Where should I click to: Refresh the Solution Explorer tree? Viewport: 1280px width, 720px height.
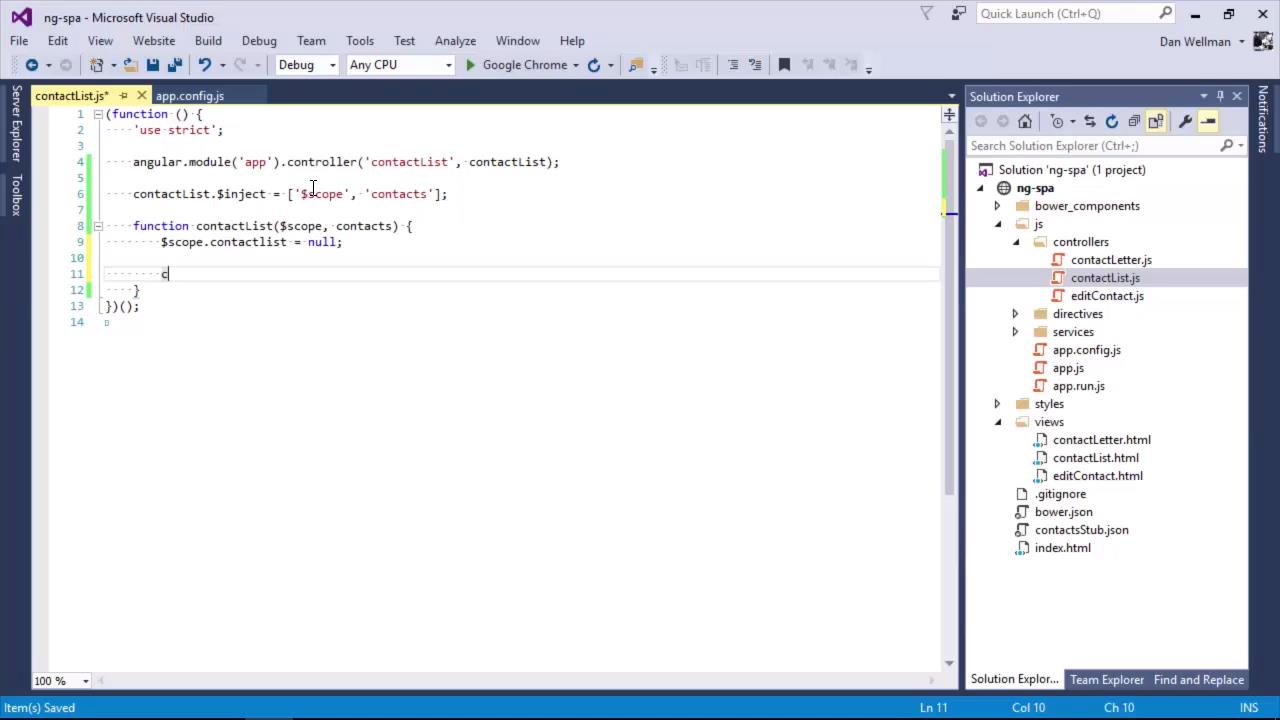coord(1112,121)
